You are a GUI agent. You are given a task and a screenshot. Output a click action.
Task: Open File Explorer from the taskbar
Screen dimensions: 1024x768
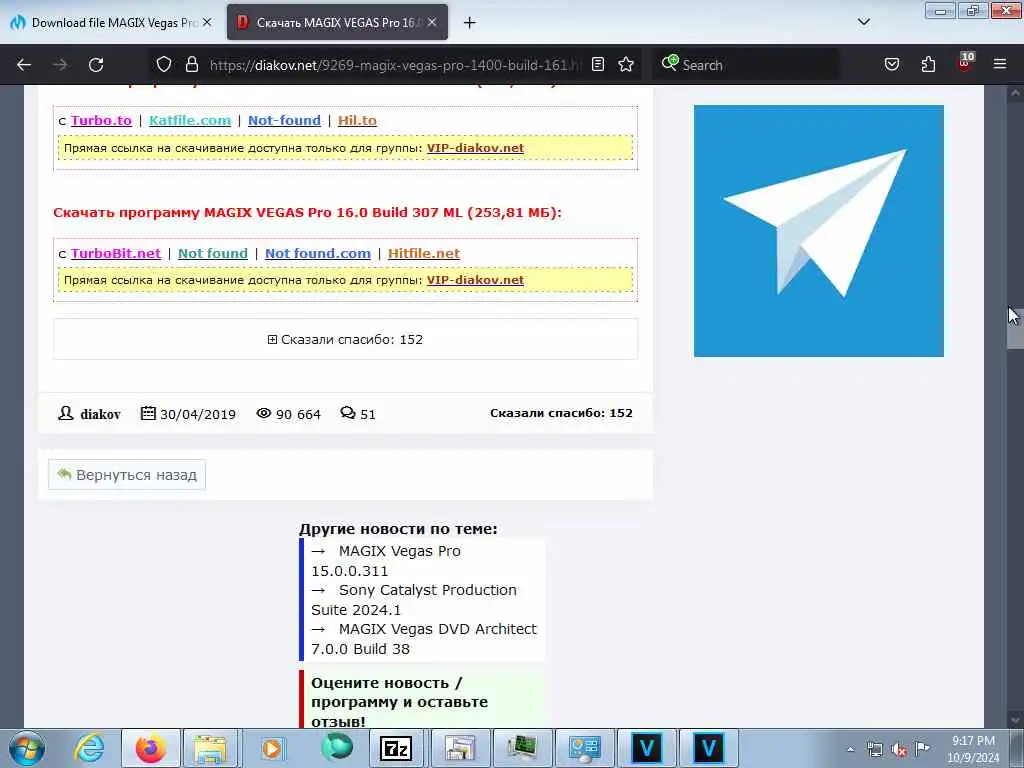click(210, 748)
